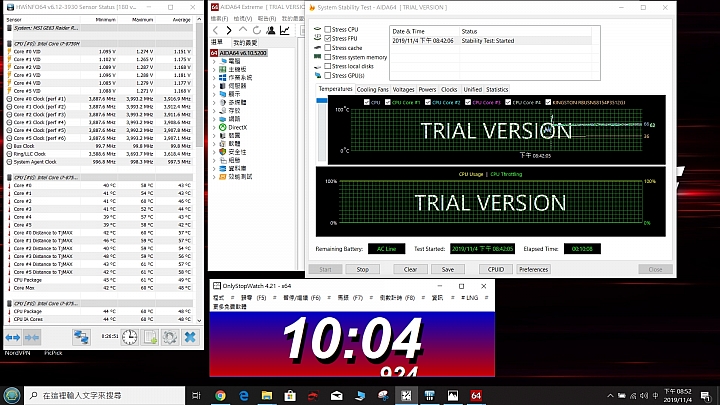Click the up-level arrow in AIDA64 toolbar
This screenshot has width=720, height=405.
[x=243, y=30]
